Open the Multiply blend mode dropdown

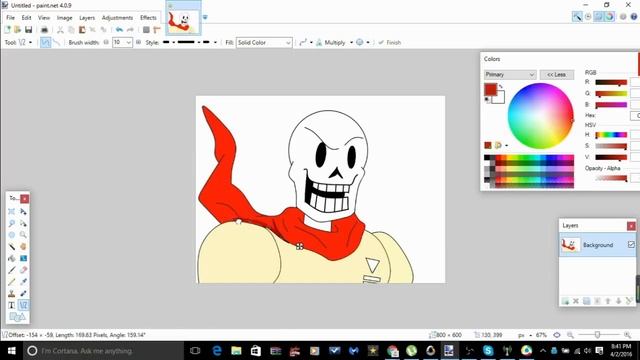point(351,42)
